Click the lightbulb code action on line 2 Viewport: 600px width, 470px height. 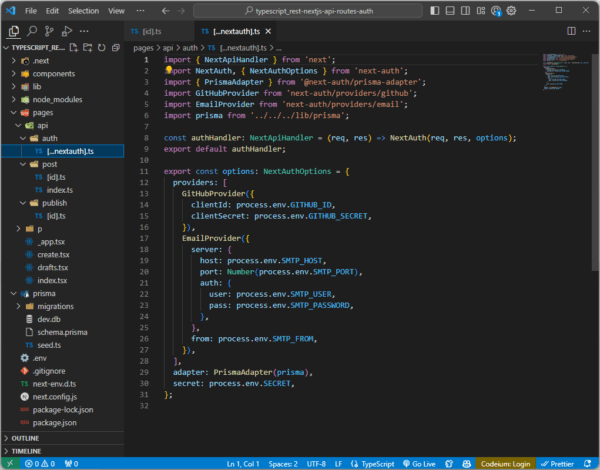tap(168, 70)
